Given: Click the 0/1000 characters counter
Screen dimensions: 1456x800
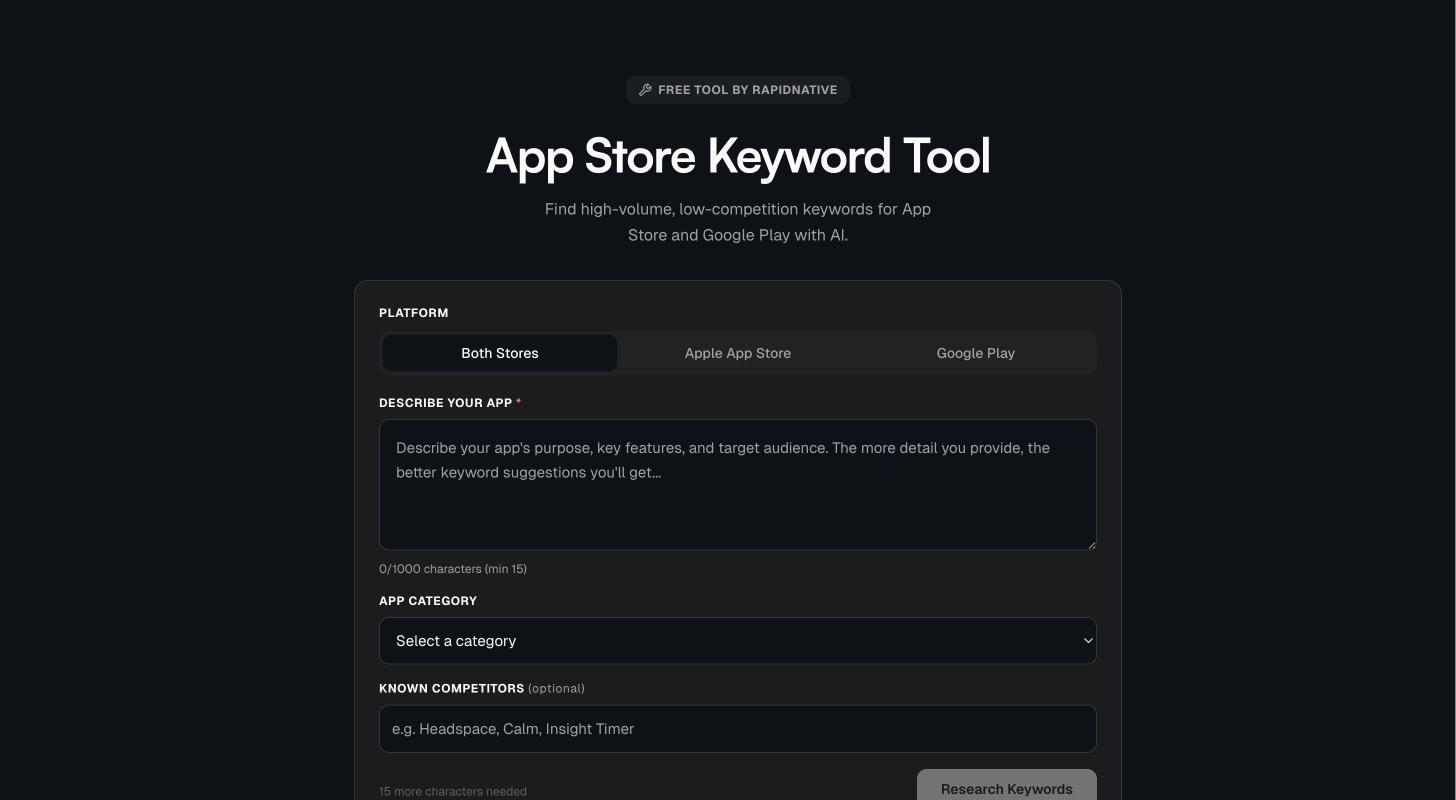Looking at the screenshot, I should [453, 569].
